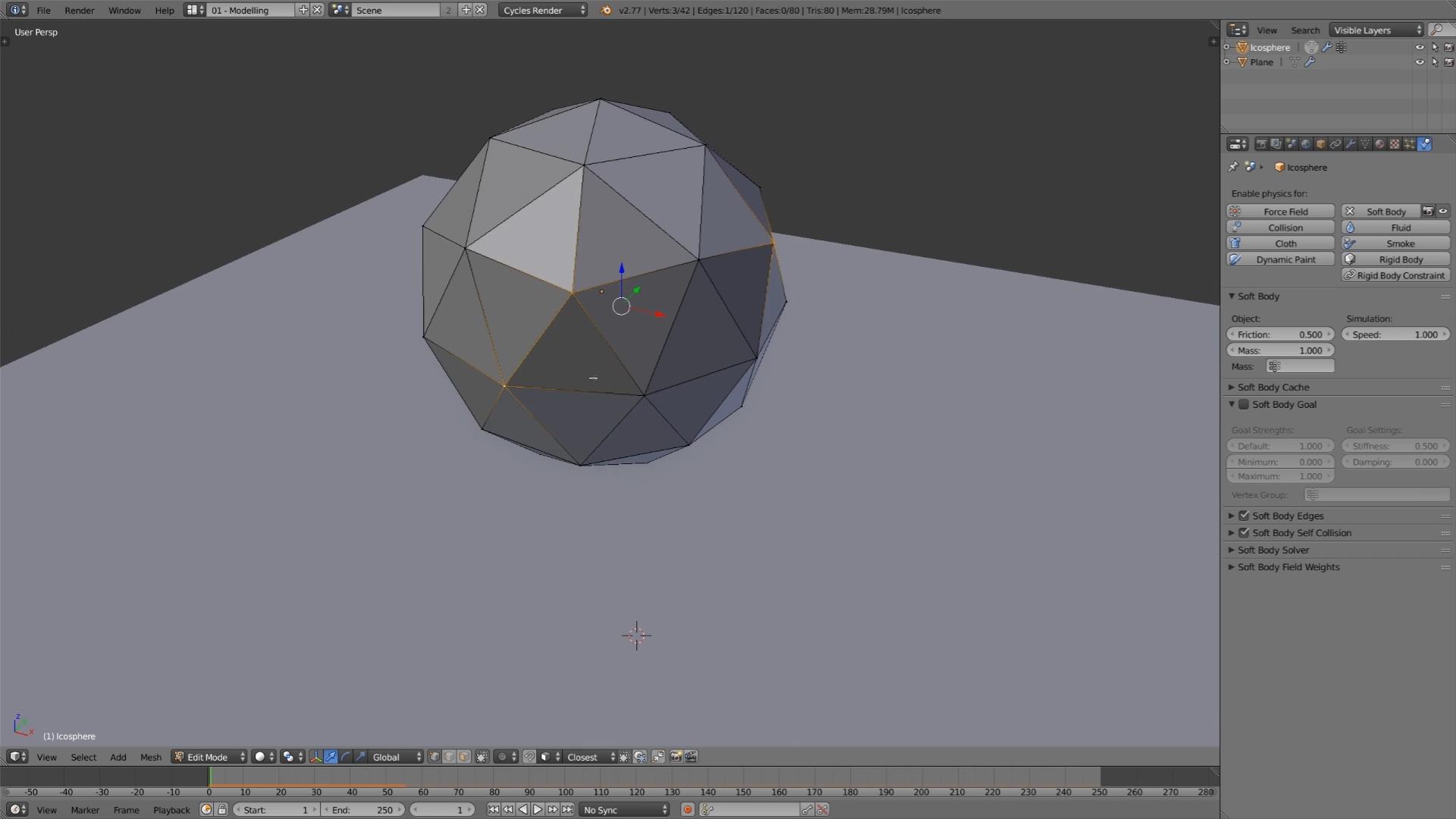1456x819 pixels.
Task: Uncheck the Soft Body Self Collision checkbox
Action: coord(1244,533)
